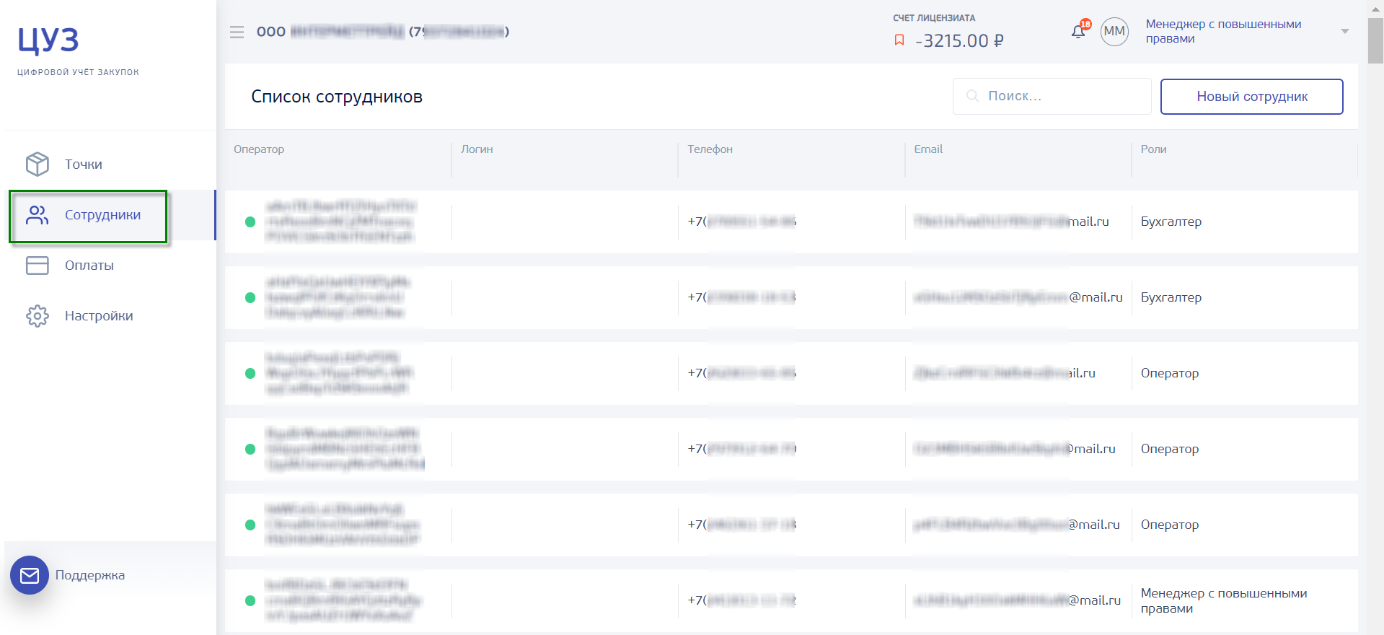The image size is (1384, 635).
Task: Click the first employee's green status dot
Action: pos(250,222)
